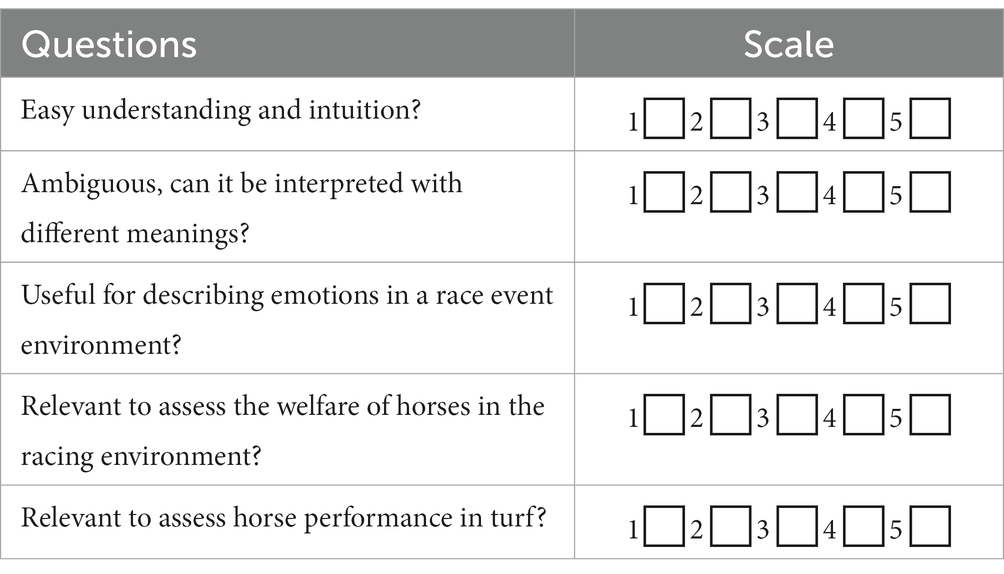Tick box 5 for horse performance in turf

tap(930, 527)
